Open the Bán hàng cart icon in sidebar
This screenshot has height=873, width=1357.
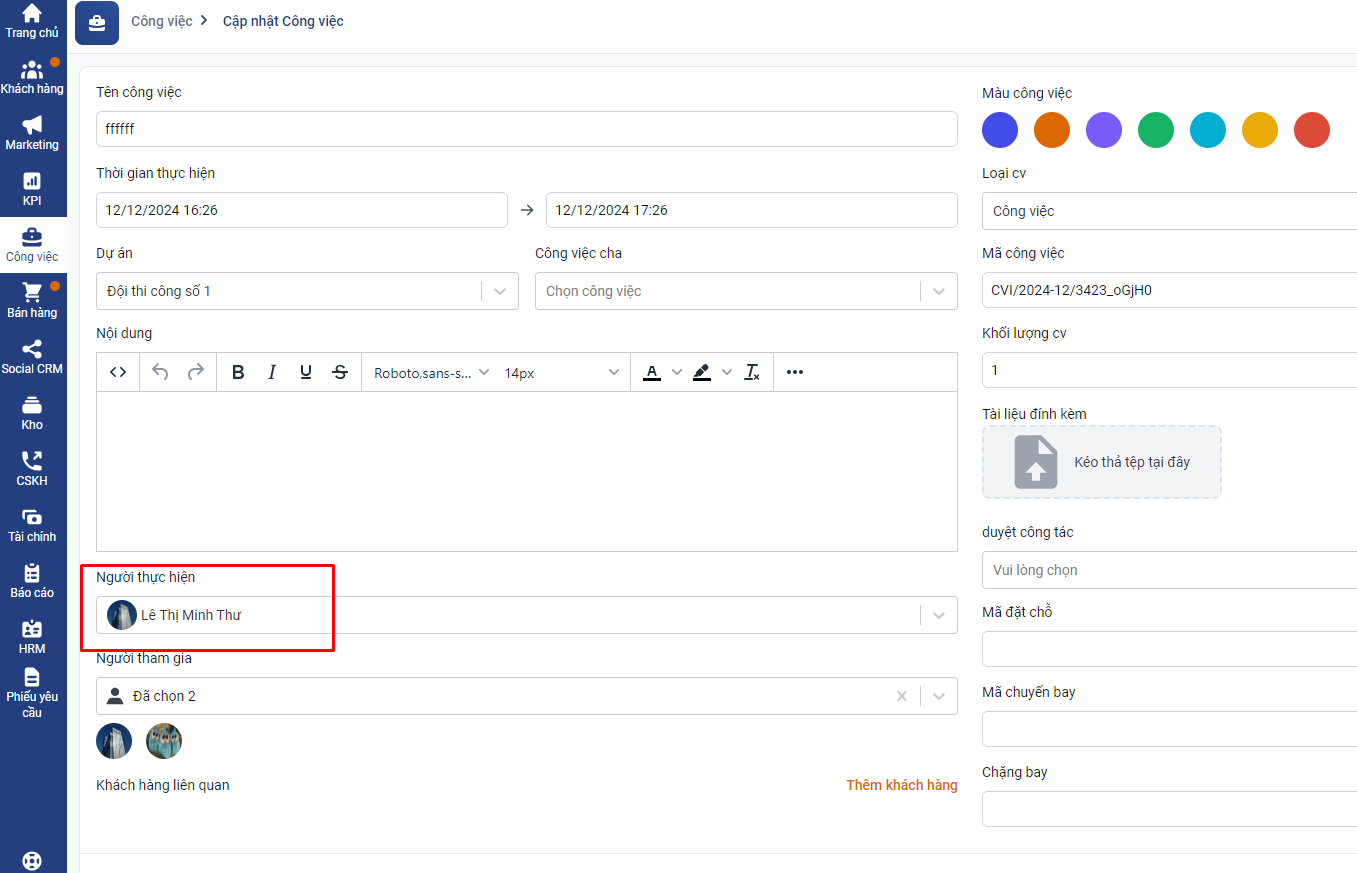pyautogui.click(x=32, y=293)
